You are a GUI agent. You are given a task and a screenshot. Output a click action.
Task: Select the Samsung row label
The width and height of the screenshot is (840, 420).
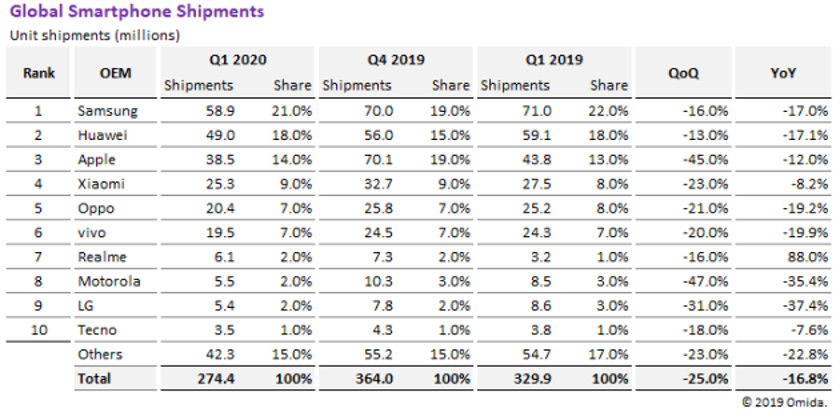[106, 110]
